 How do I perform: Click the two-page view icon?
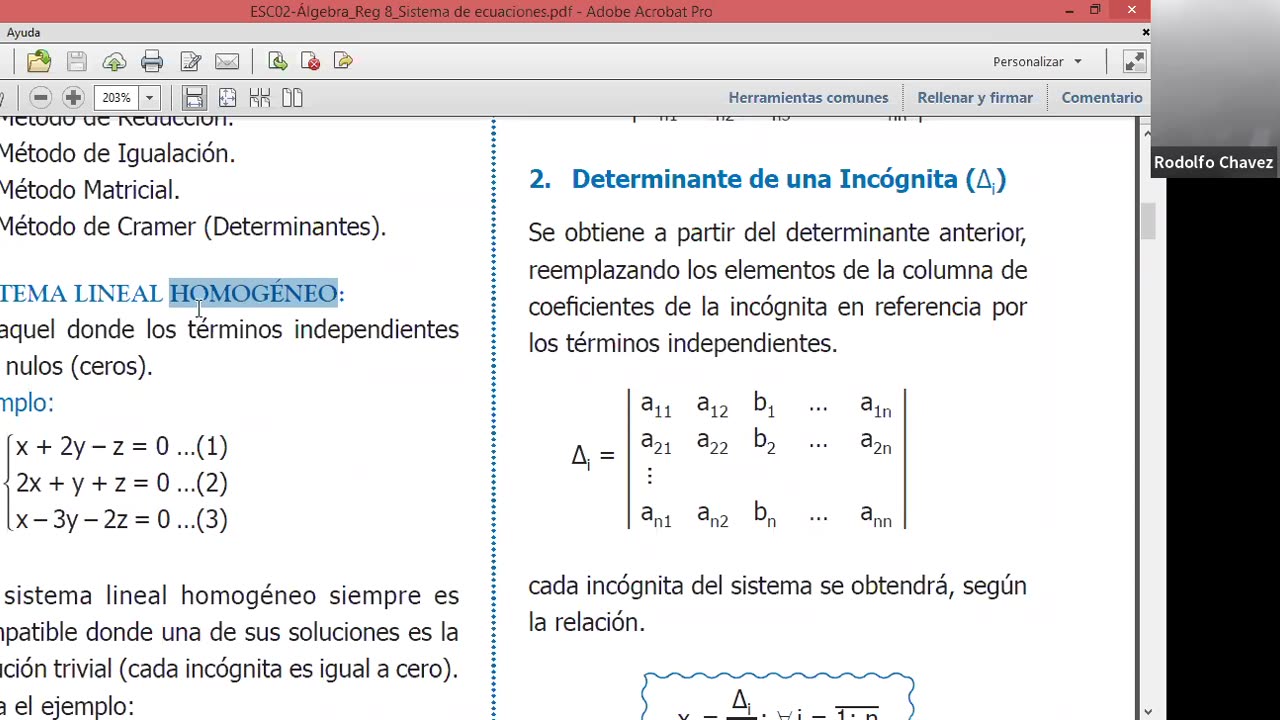pyautogui.click(x=292, y=98)
